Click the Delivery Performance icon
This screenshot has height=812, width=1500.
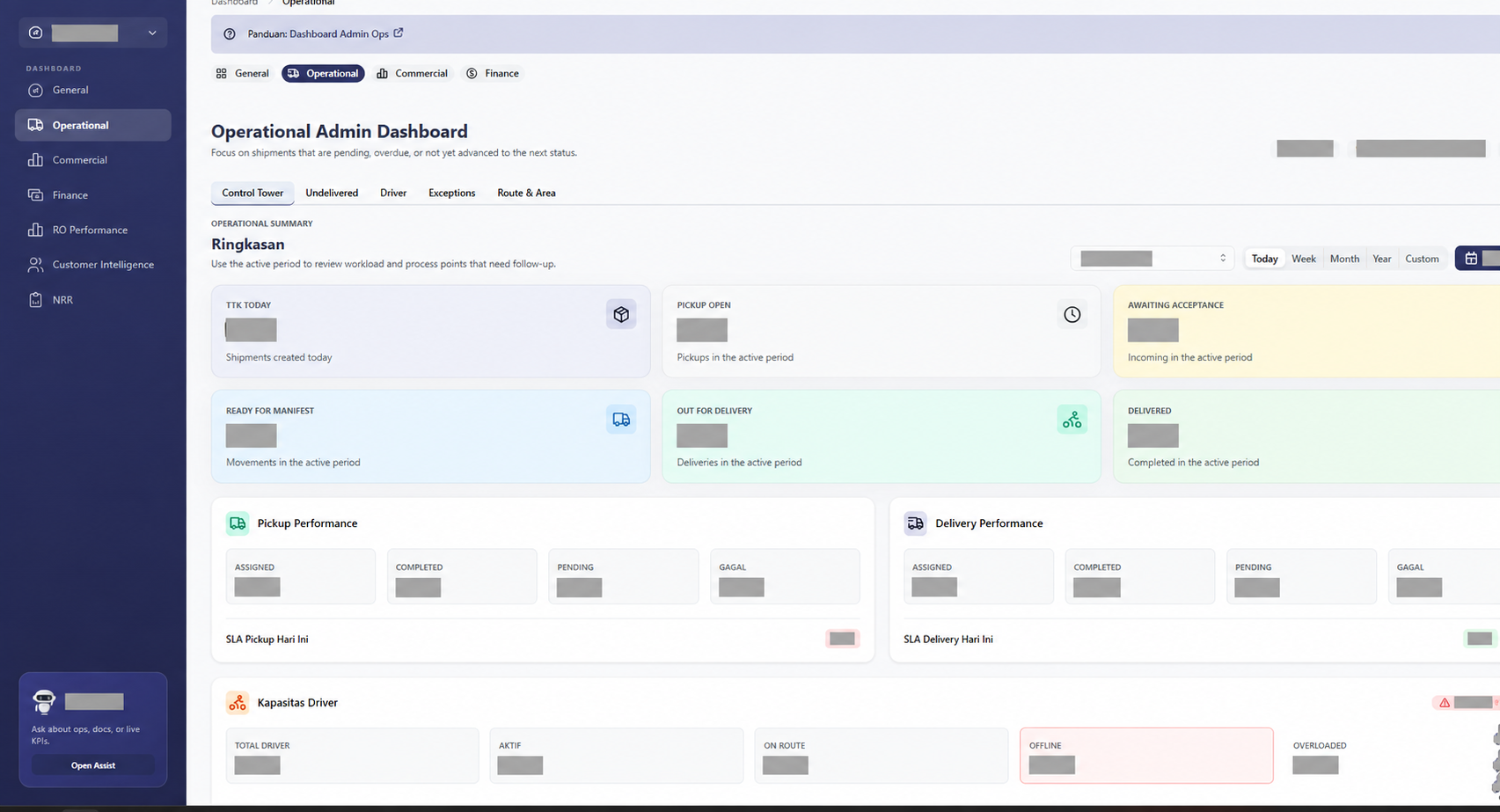(x=915, y=523)
